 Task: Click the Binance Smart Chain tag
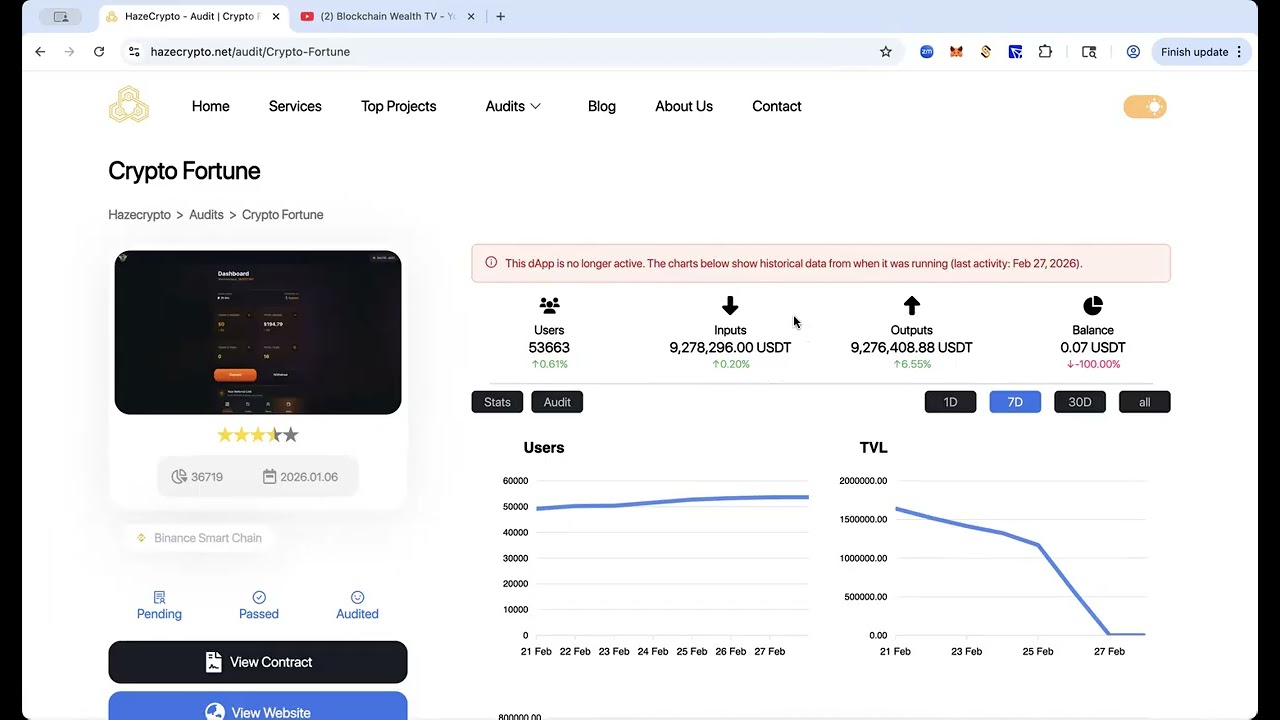click(199, 538)
